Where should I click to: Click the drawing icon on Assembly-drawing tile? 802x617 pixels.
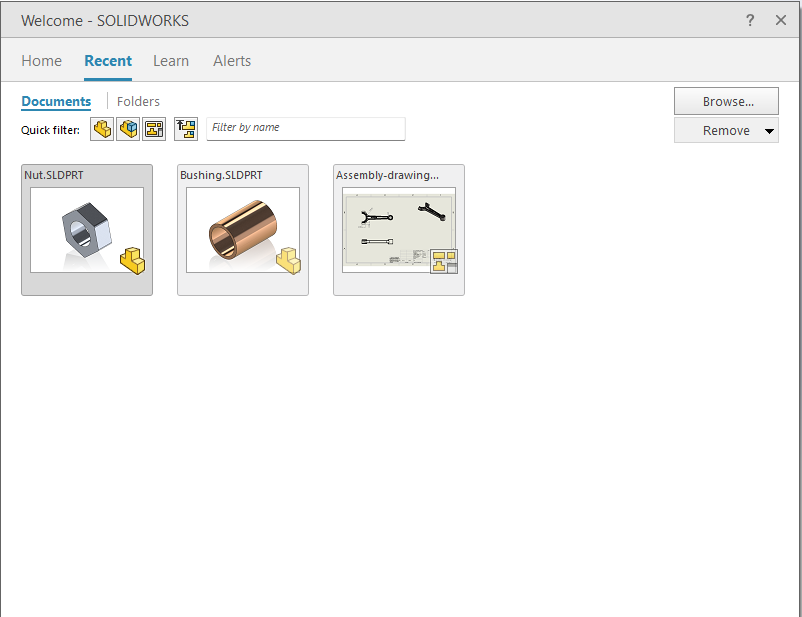point(444,262)
